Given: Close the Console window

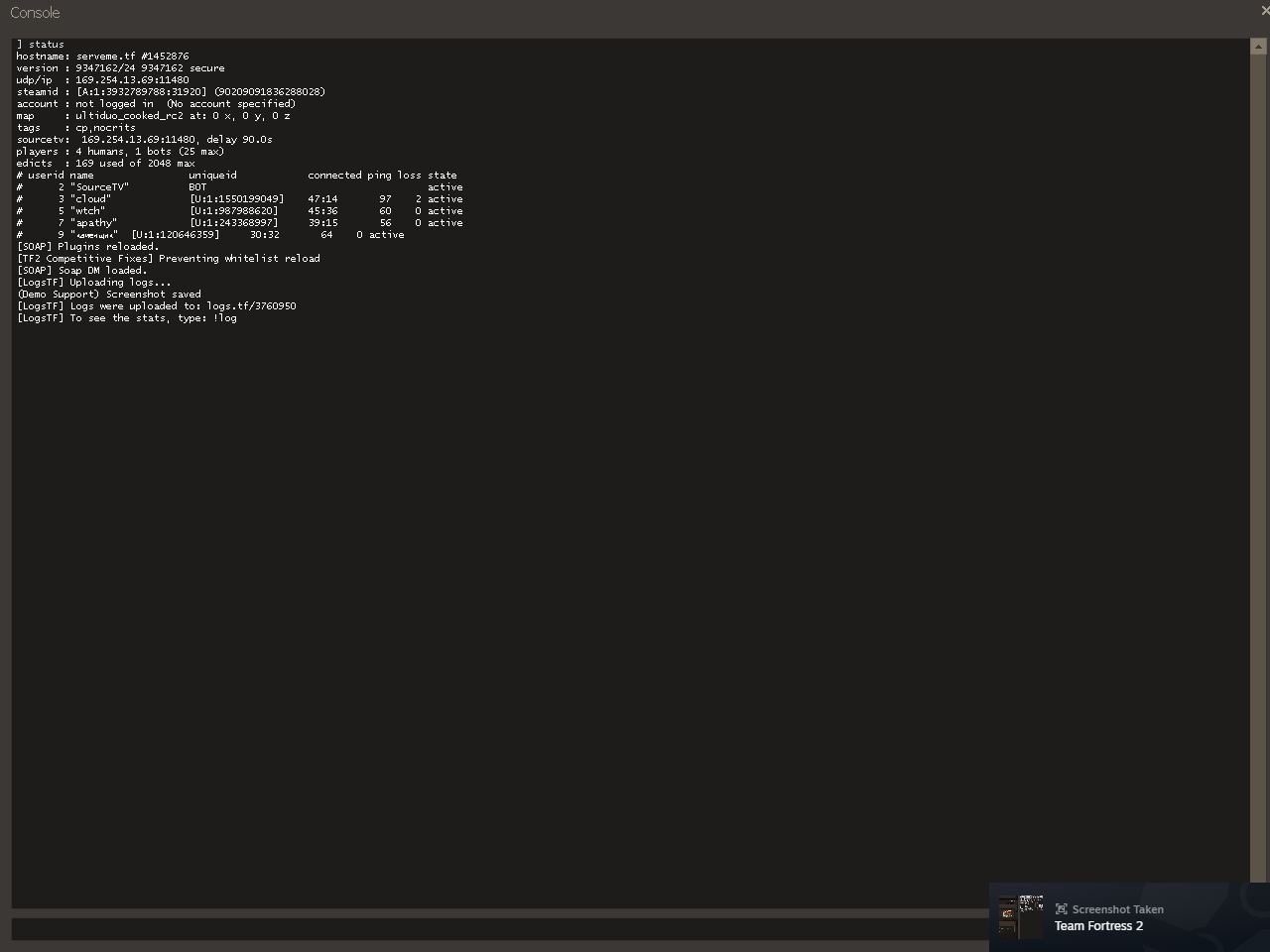Looking at the screenshot, I should coord(1264,11).
